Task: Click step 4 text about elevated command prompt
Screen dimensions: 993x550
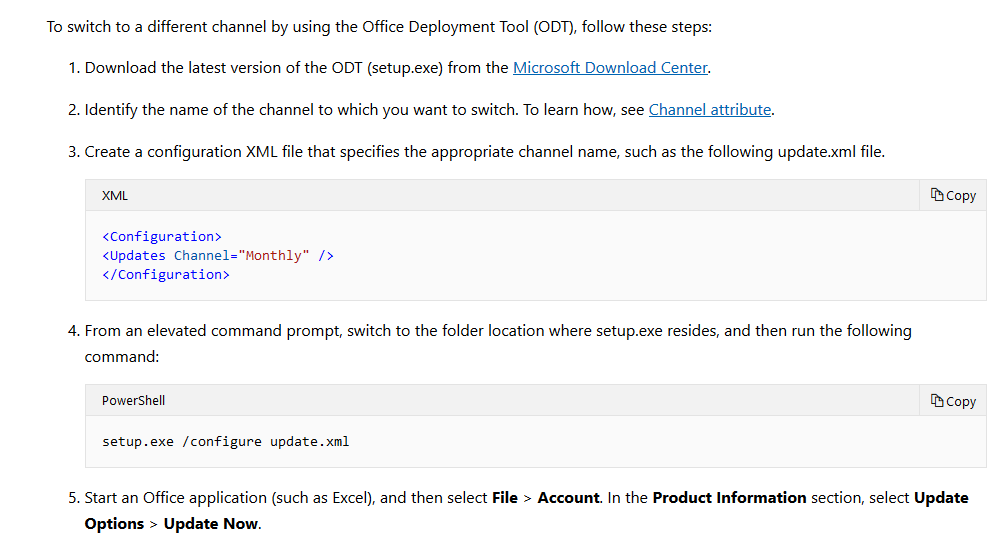Action: 498,343
